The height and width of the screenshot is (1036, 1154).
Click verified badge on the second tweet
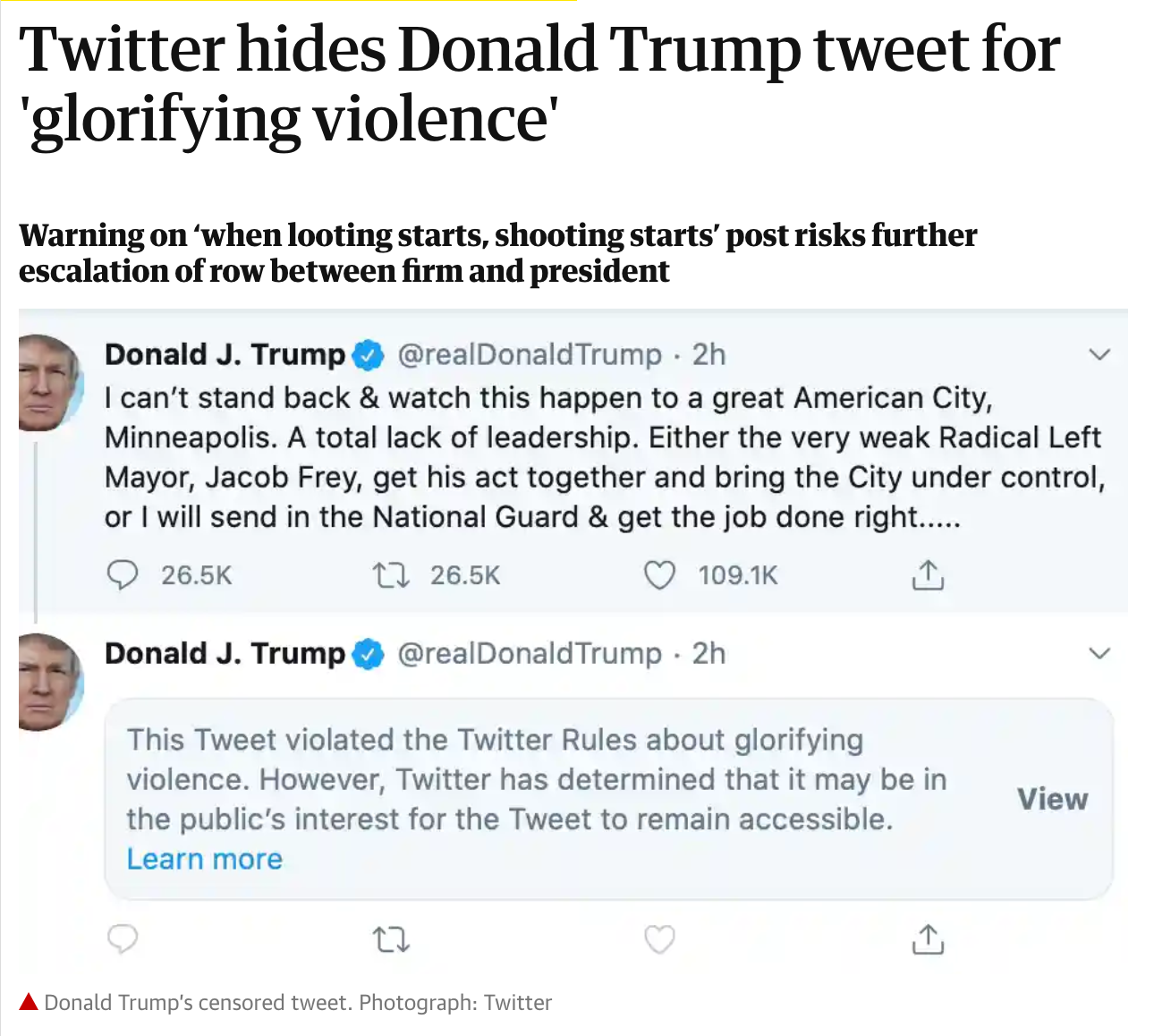pos(368,654)
